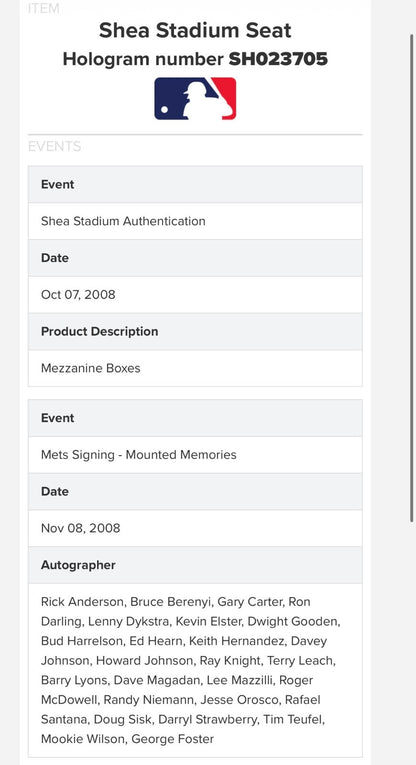The image size is (416, 765).
Task: Click the name Rick Anderson in list
Action: [83, 602]
